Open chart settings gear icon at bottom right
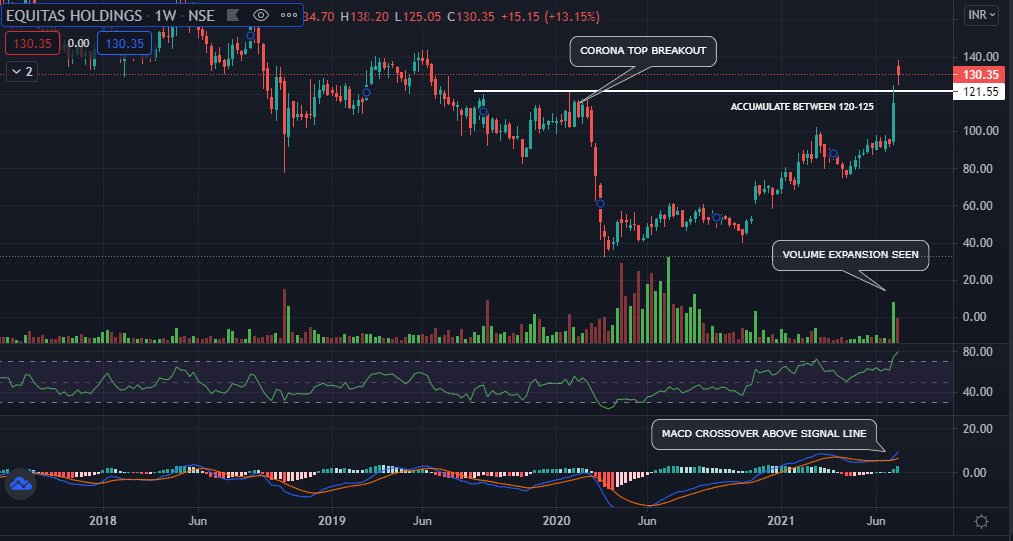This screenshot has width=1013, height=541. point(981,521)
